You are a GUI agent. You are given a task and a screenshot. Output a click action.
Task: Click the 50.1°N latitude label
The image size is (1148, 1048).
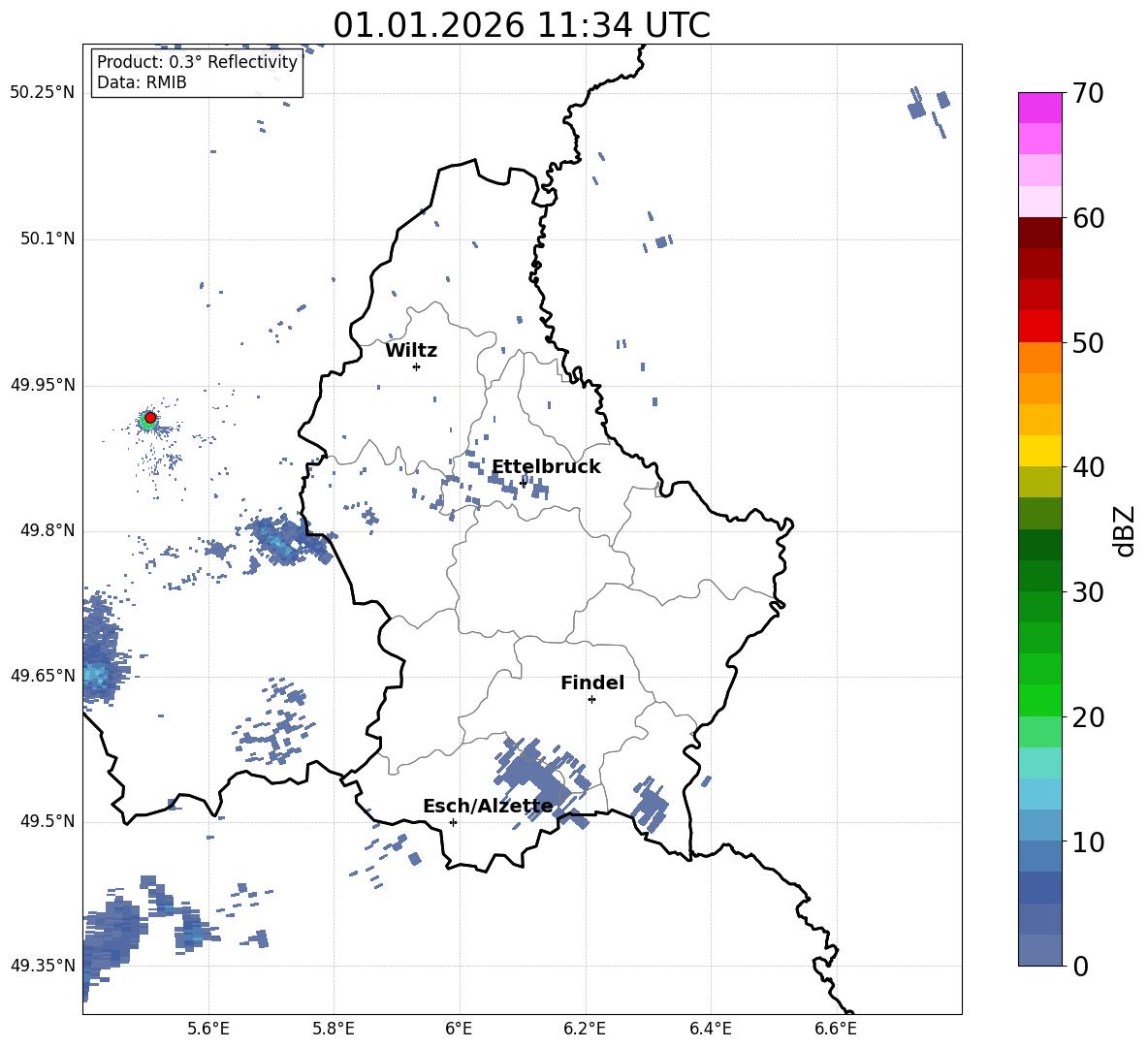48,238
